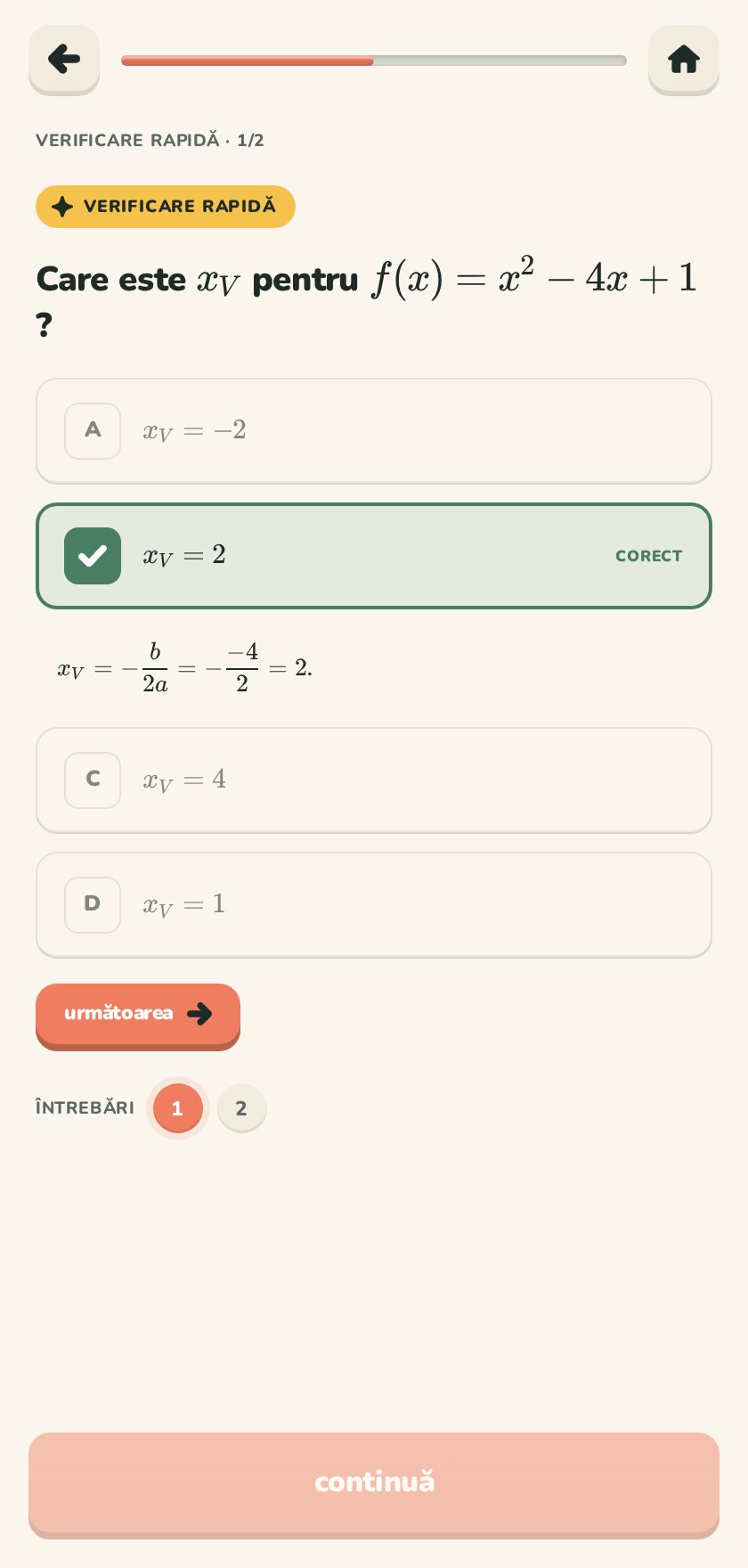This screenshot has width=748, height=1568.
Task: Select answer option xV = 1
Action: (374, 905)
